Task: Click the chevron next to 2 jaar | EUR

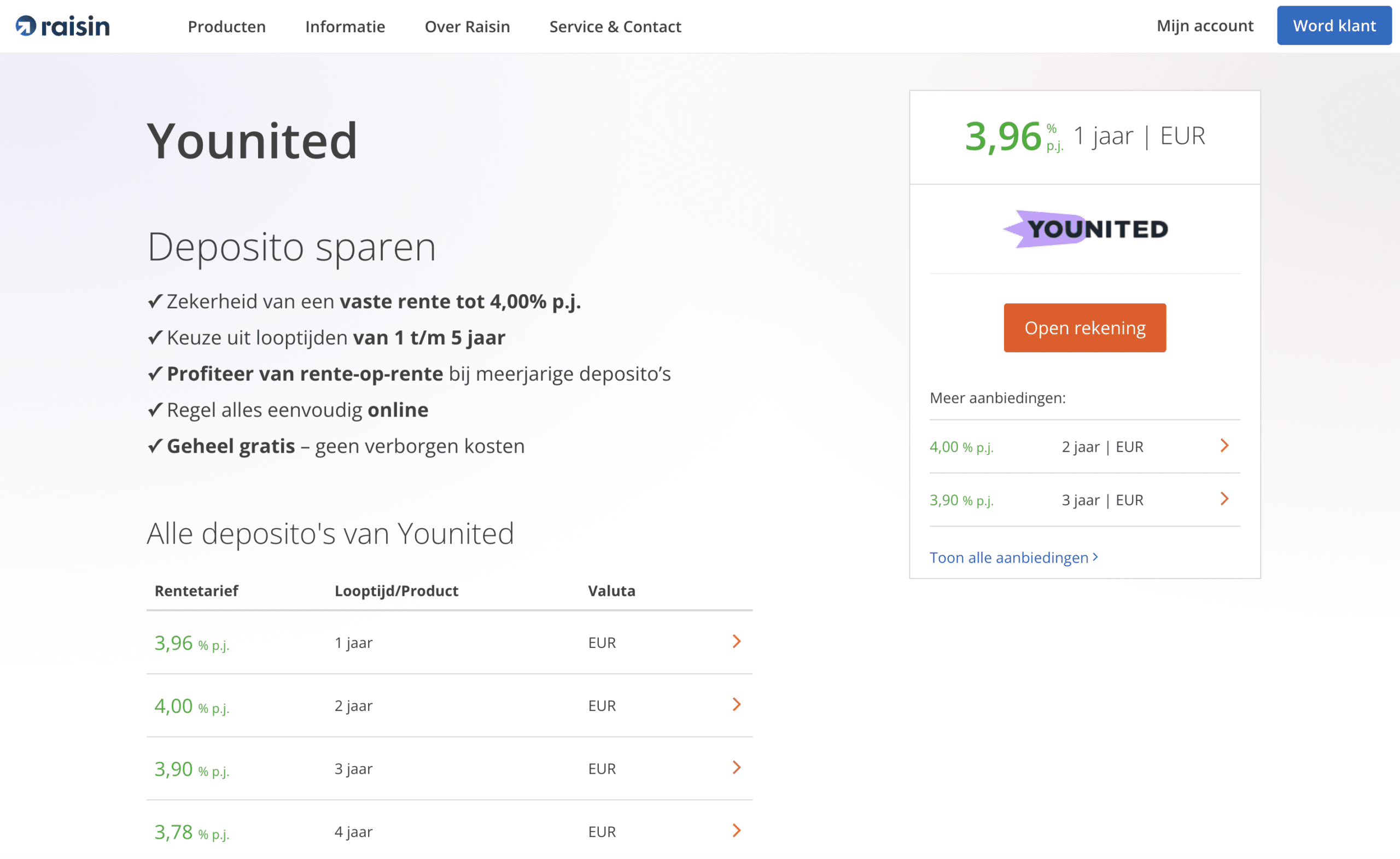Action: tap(1224, 446)
